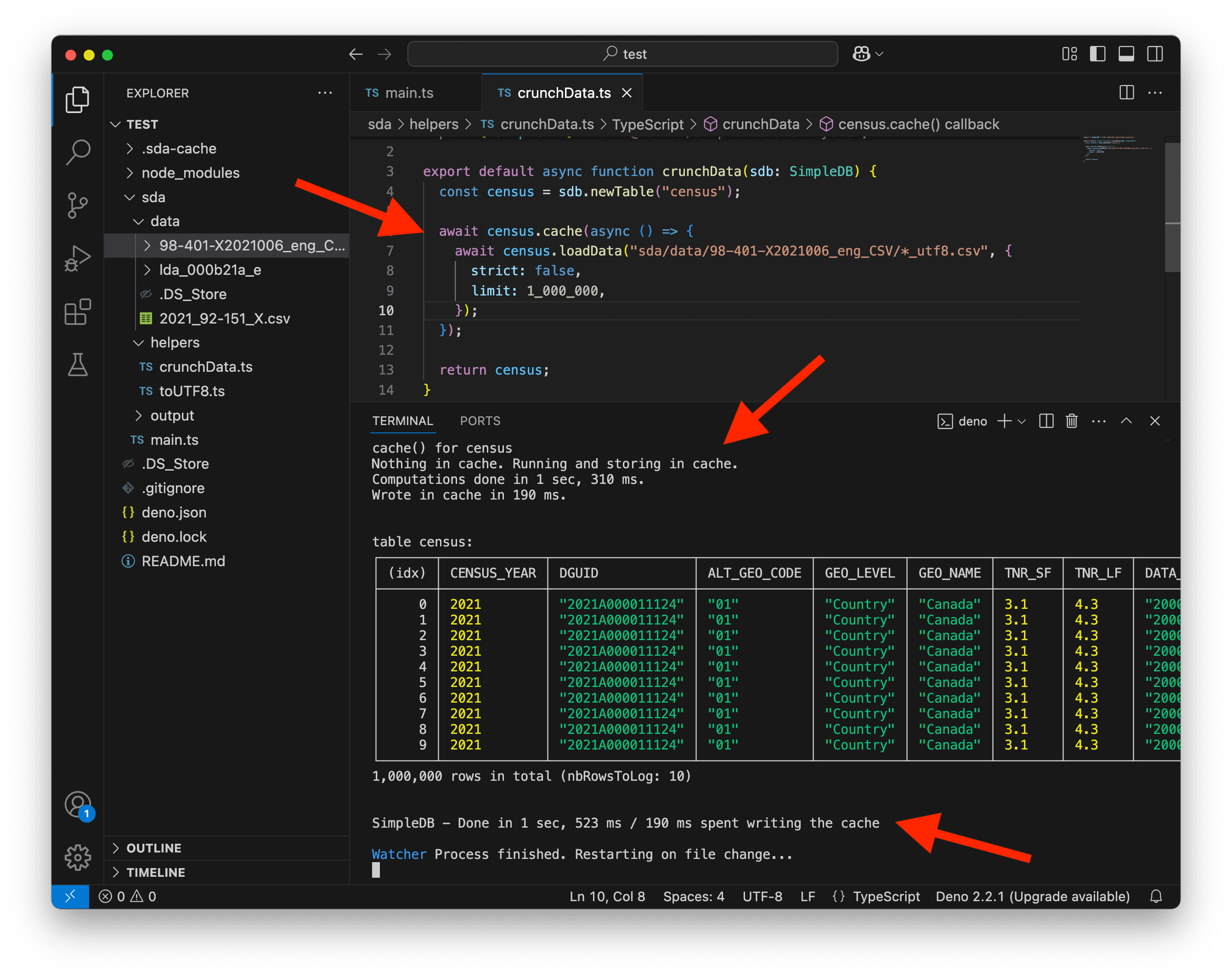Open Source Control view
This screenshot has height=977, width=1232.
[x=77, y=205]
